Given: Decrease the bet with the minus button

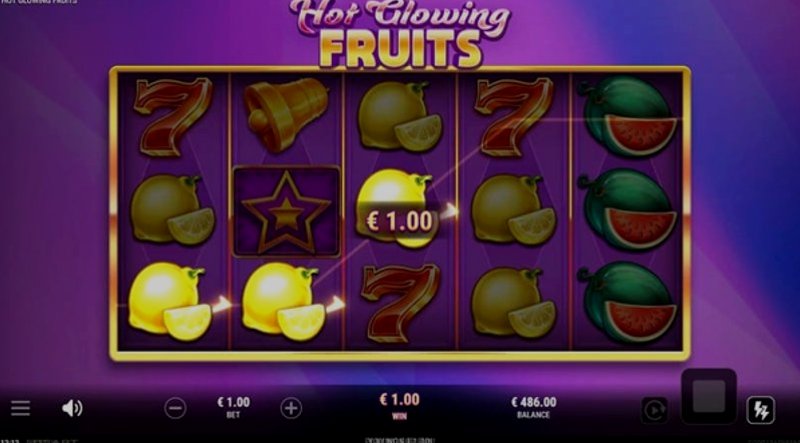Looking at the screenshot, I should coord(175,408).
